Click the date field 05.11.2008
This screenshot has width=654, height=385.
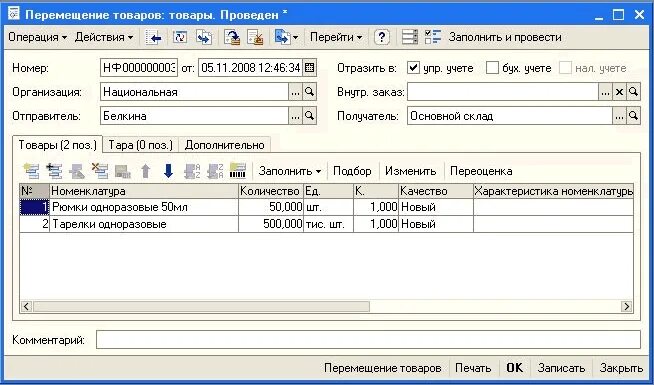point(250,68)
